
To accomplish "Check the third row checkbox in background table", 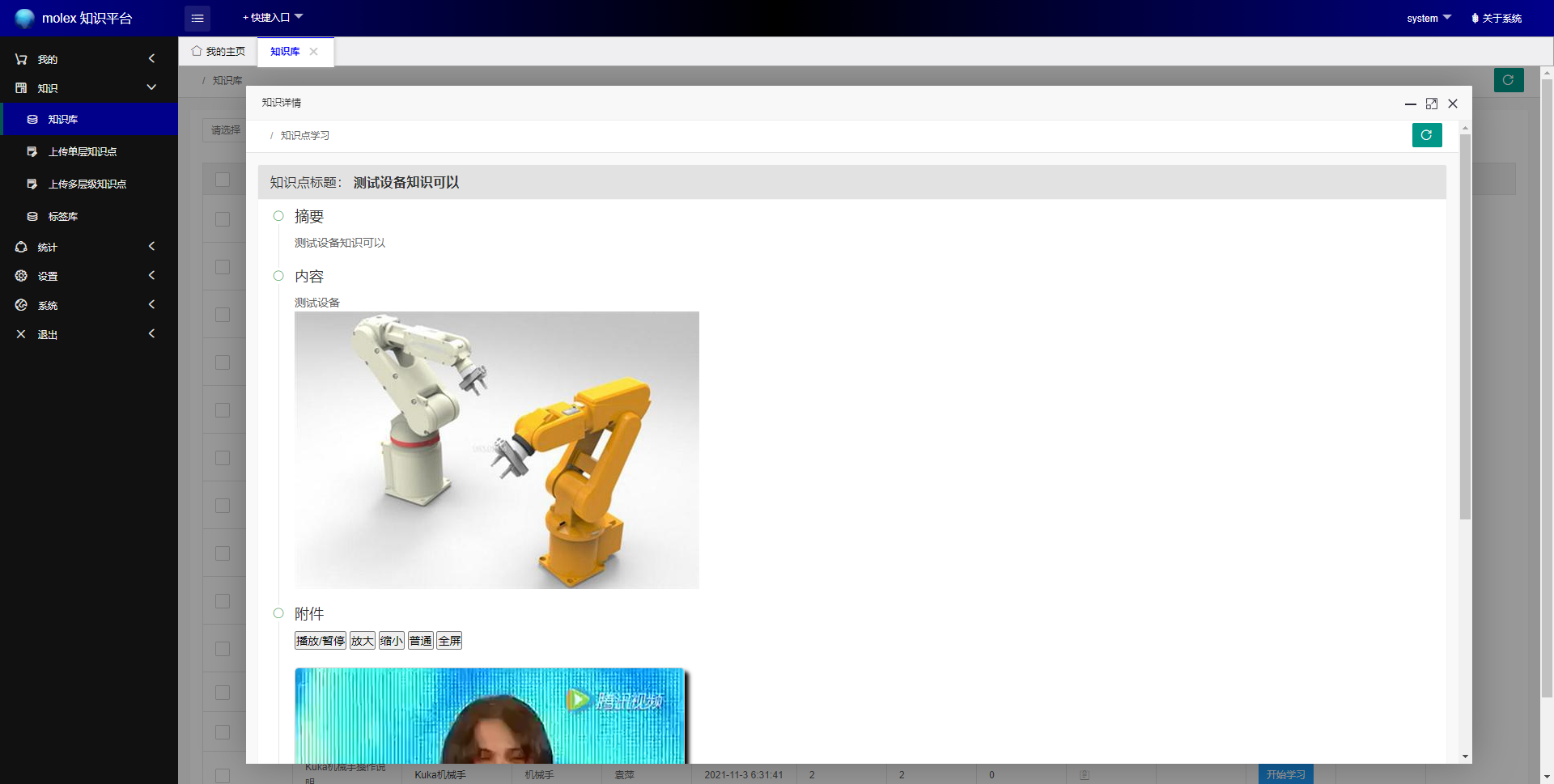I will click(x=223, y=315).
